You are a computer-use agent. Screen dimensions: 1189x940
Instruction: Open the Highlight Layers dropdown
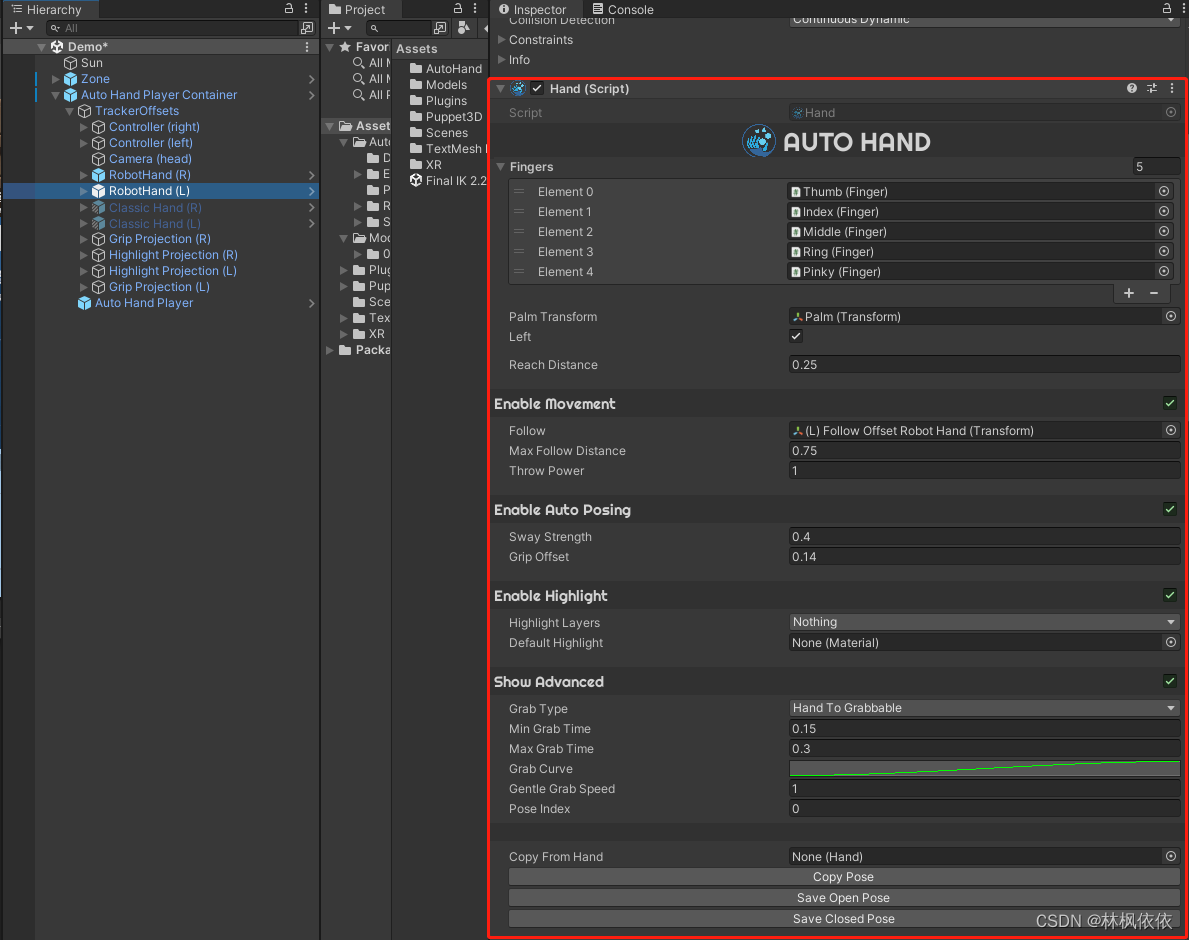coord(984,621)
